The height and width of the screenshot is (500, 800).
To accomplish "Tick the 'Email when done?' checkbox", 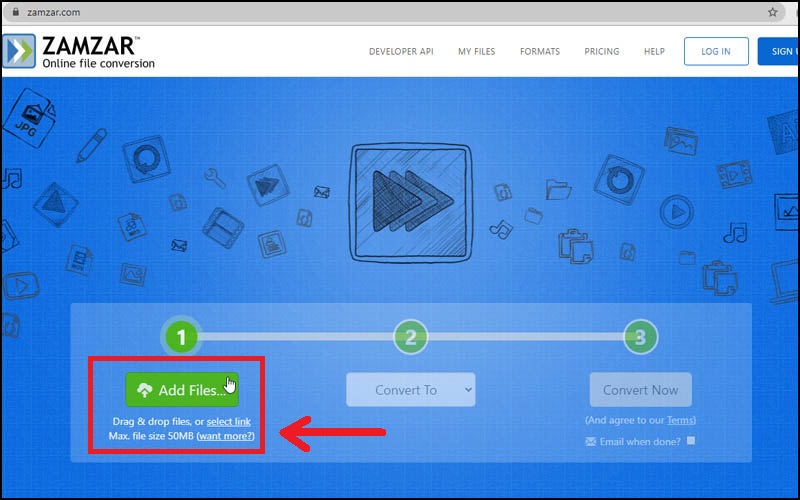I will point(691,440).
